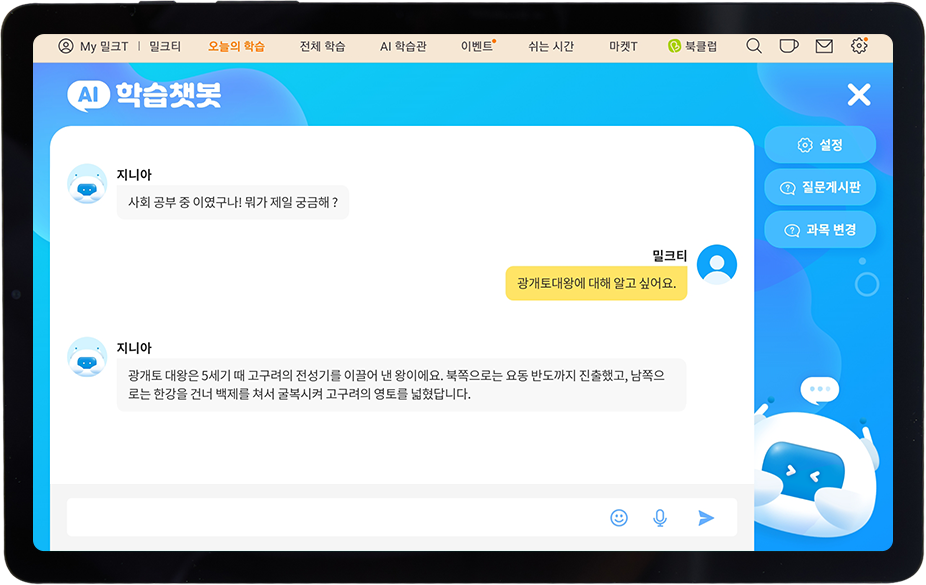926x585 pixels.
Task: Open 전체 학습 menu
Action: [x=322, y=46]
